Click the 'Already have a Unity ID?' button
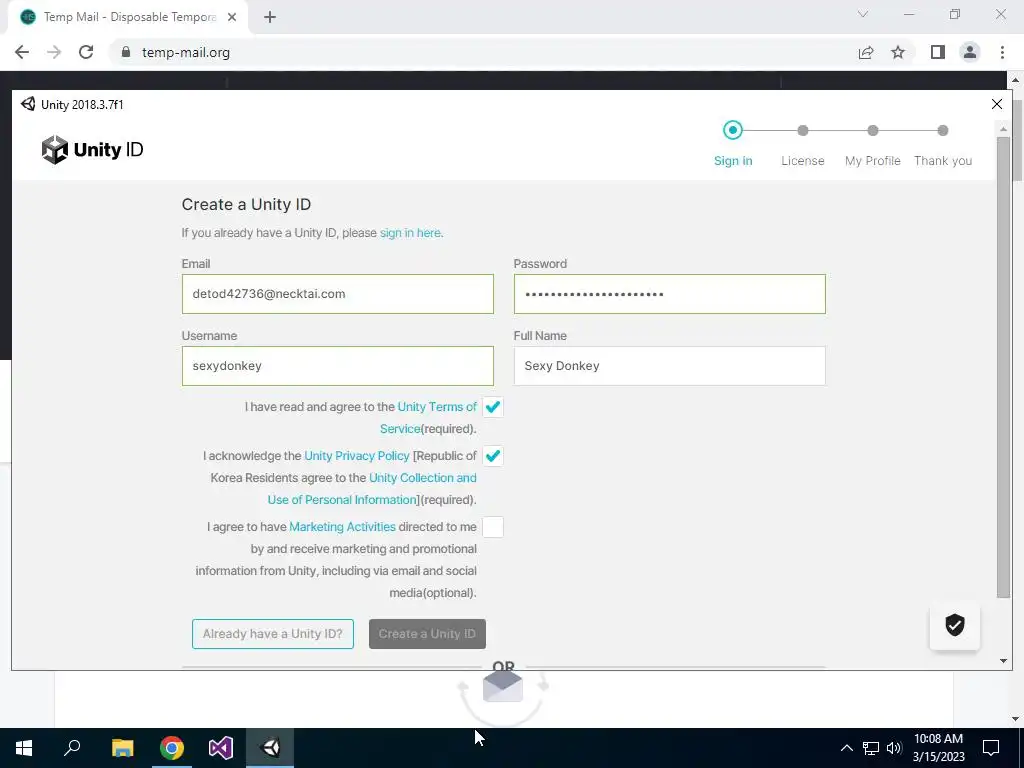The height and width of the screenshot is (768, 1024). pyautogui.click(x=273, y=634)
